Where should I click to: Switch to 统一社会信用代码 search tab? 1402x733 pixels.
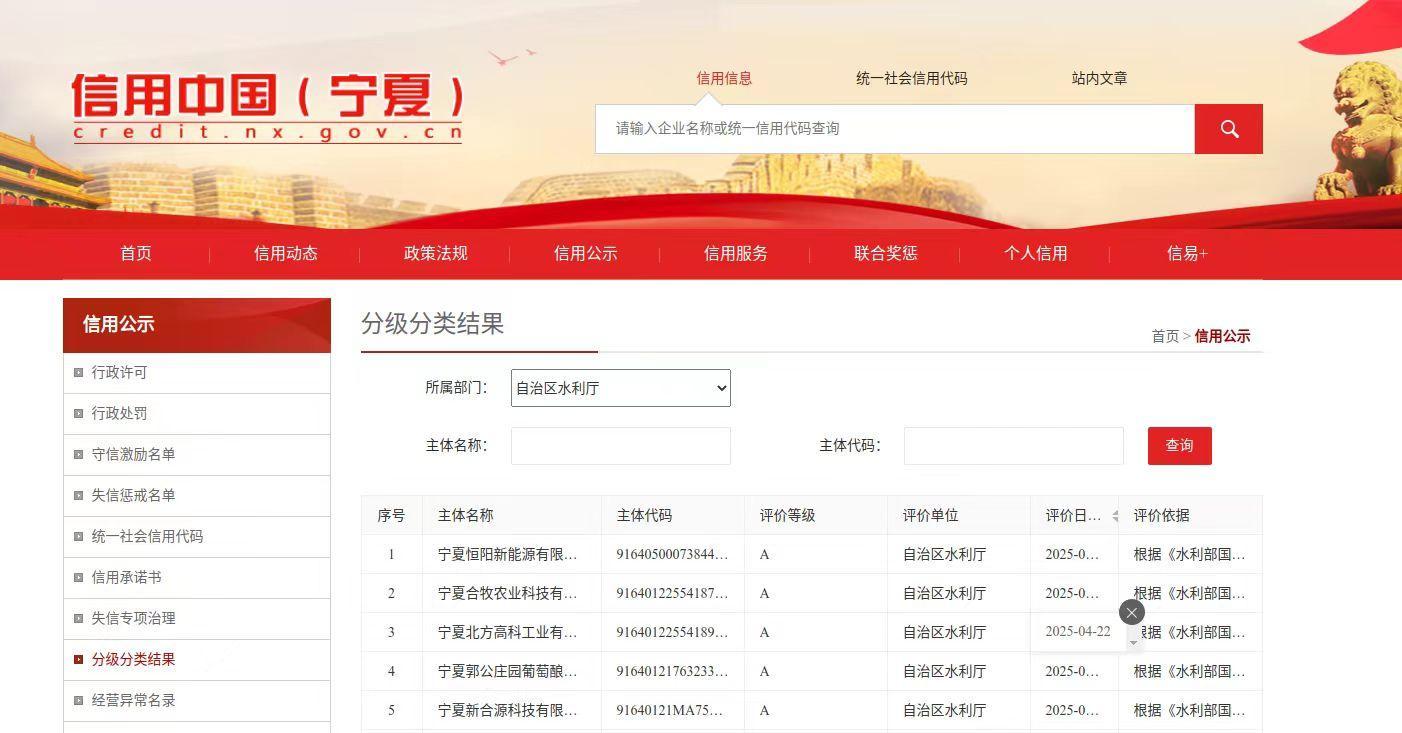tap(911, 78)
